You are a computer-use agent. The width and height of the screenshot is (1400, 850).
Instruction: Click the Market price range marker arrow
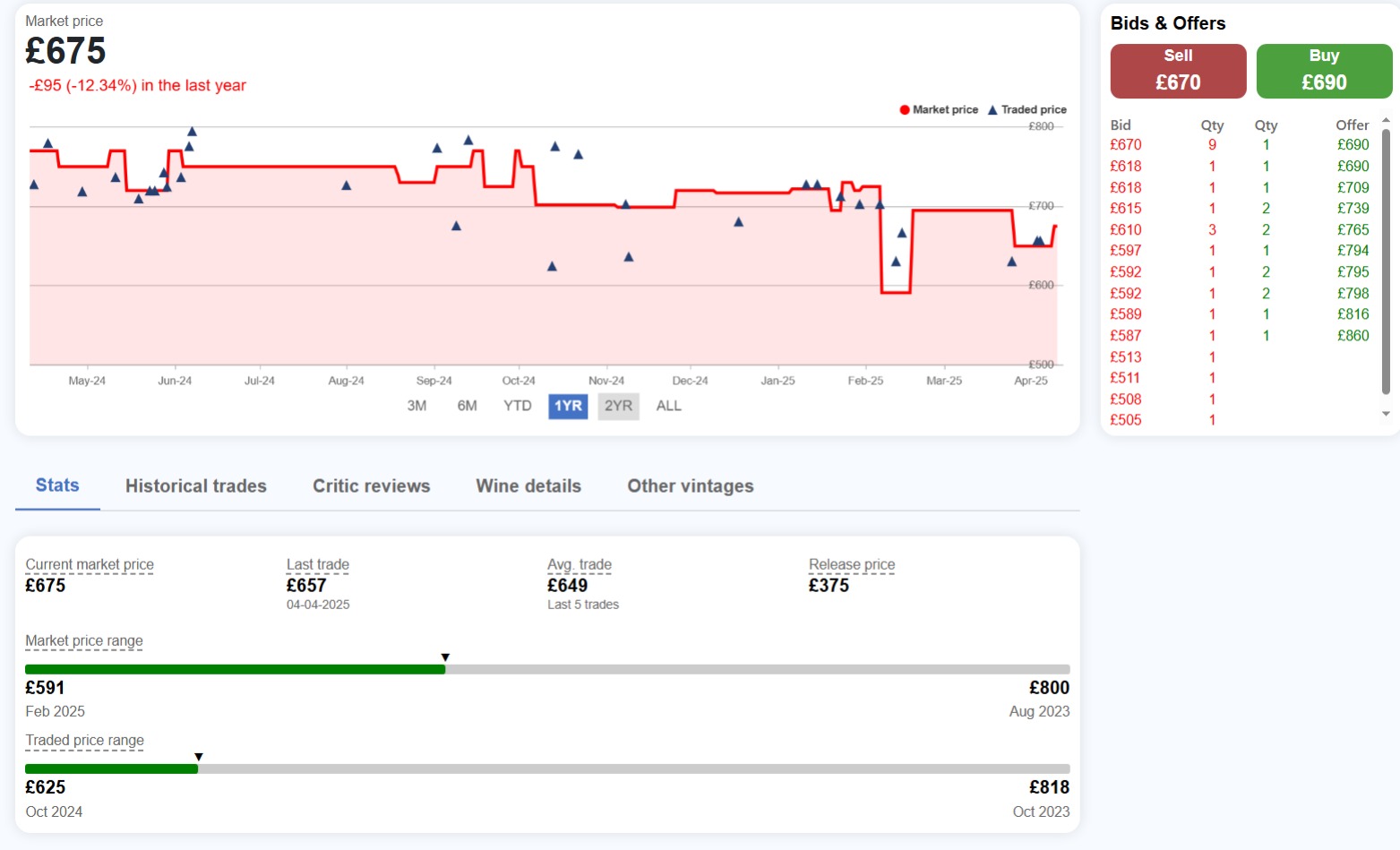click(445, 657)
